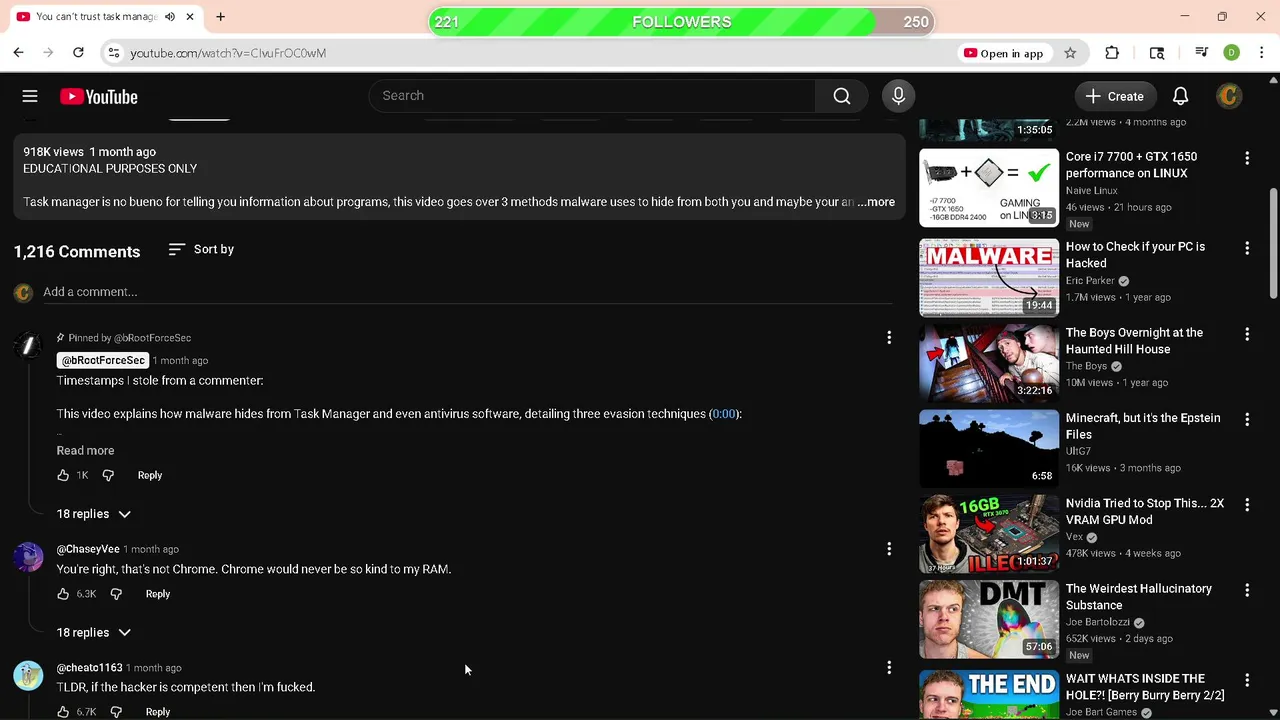
Task: Dislike @cheato1163's comment
Action: (116, 712)
